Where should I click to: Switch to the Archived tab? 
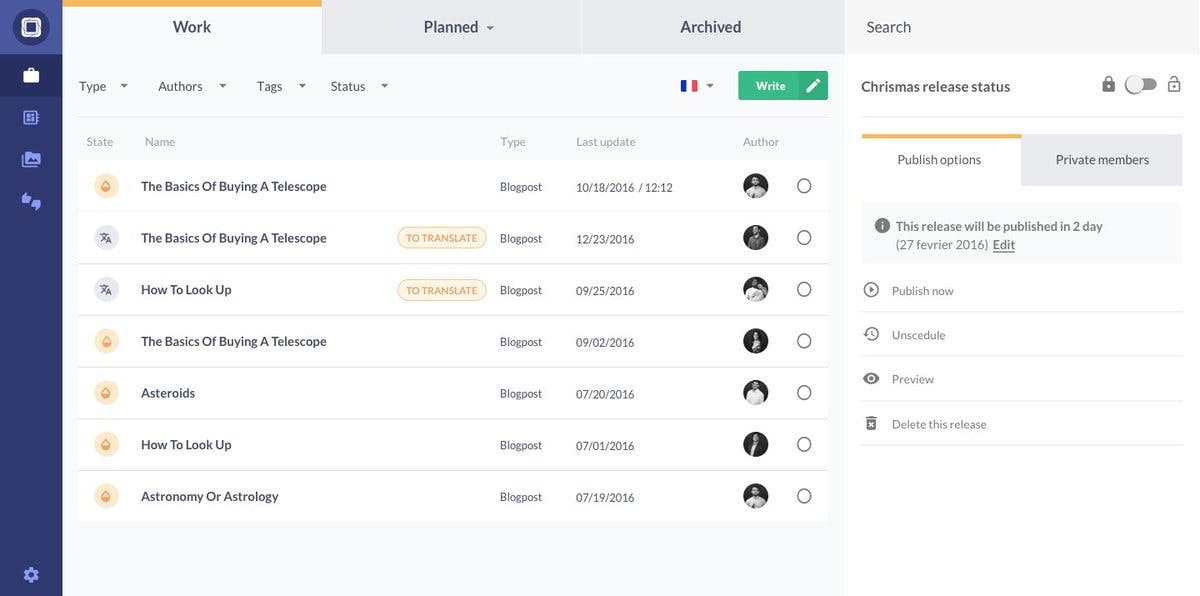tap(710, 25)
